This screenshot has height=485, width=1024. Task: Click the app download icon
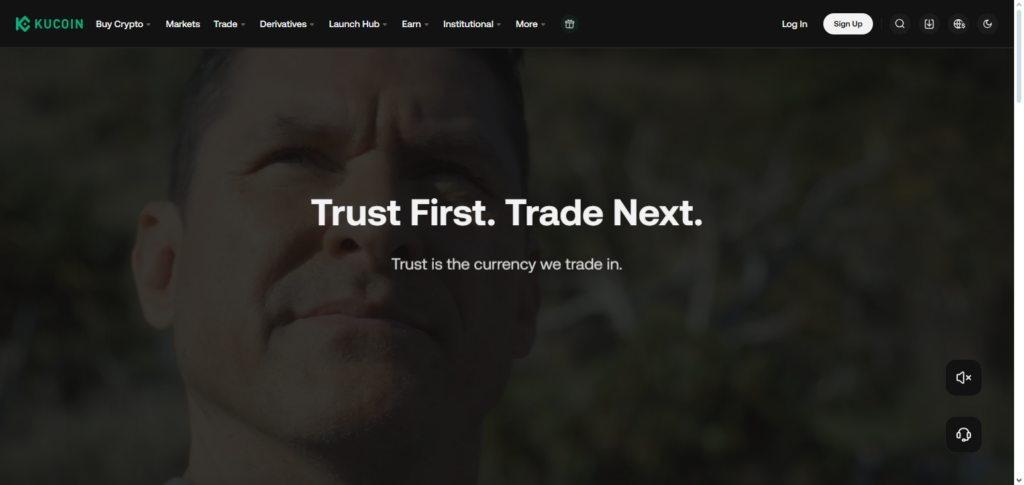point(929,24)
